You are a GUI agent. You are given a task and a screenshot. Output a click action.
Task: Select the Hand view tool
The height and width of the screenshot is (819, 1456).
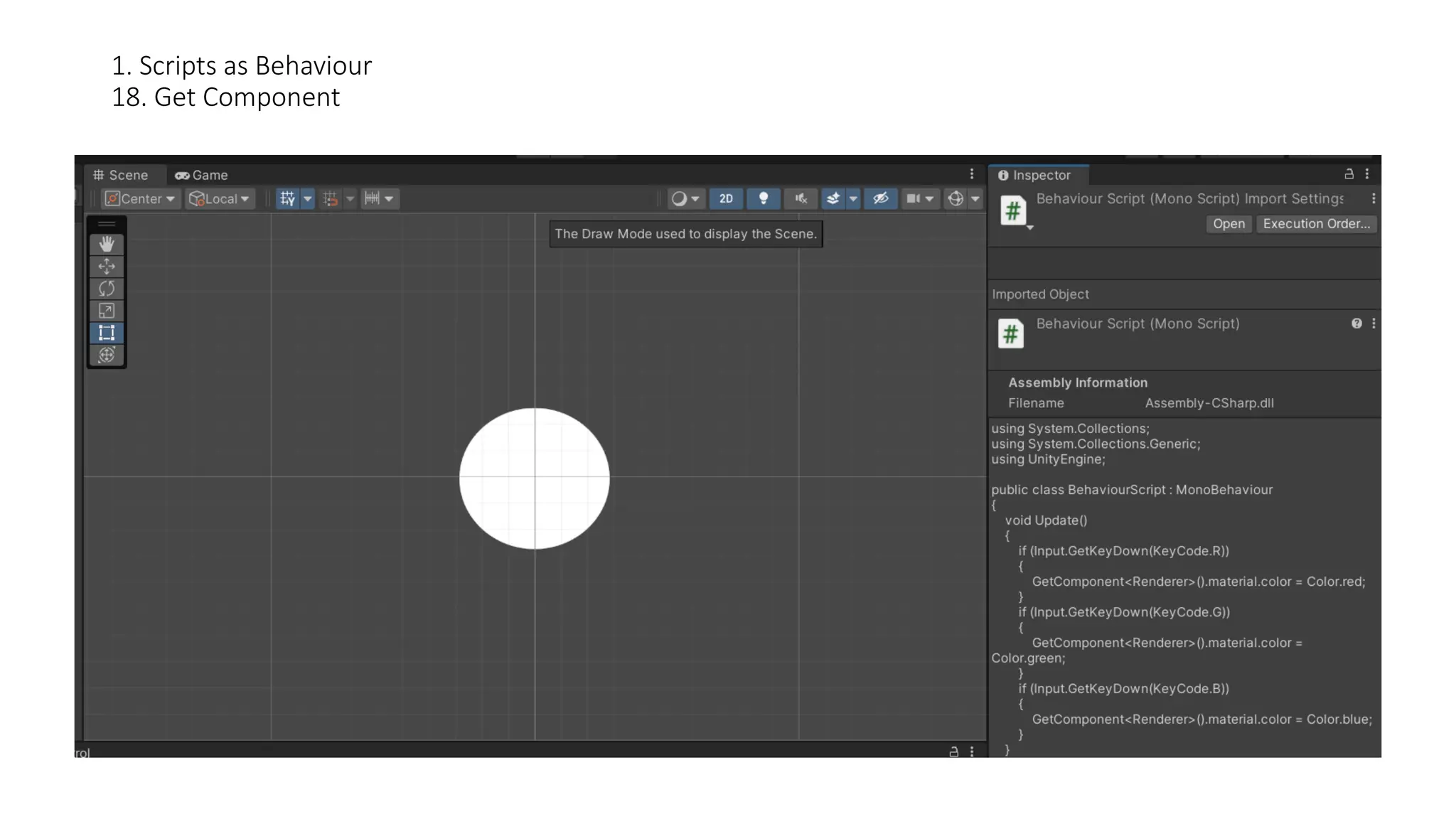click(x=107, y=245)
